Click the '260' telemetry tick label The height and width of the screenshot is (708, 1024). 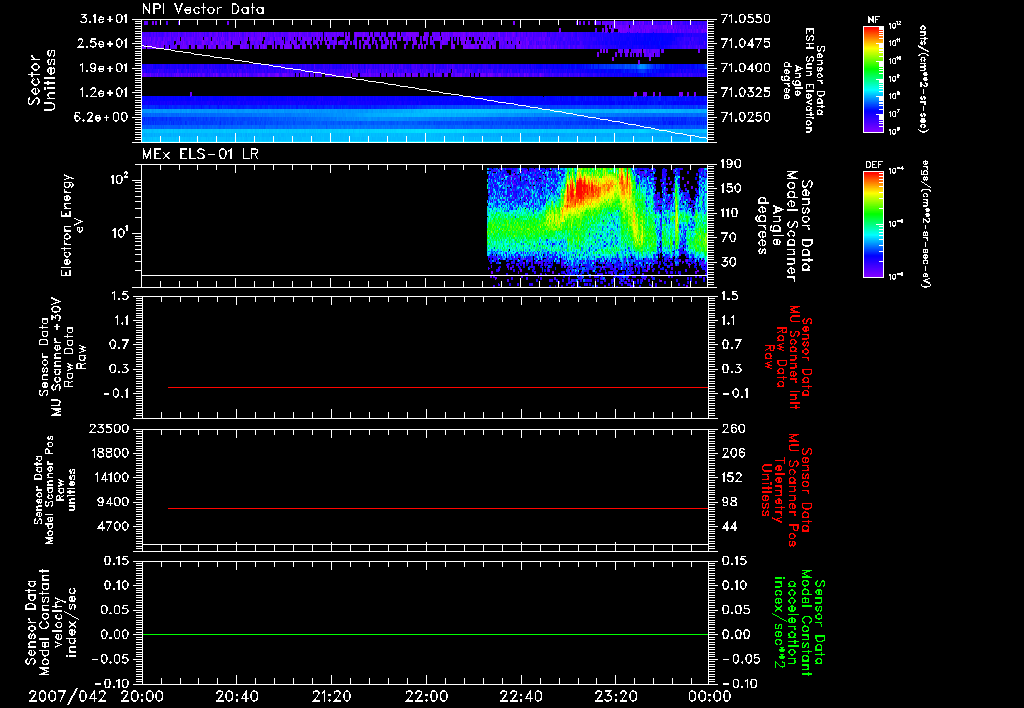coord(733,428)
